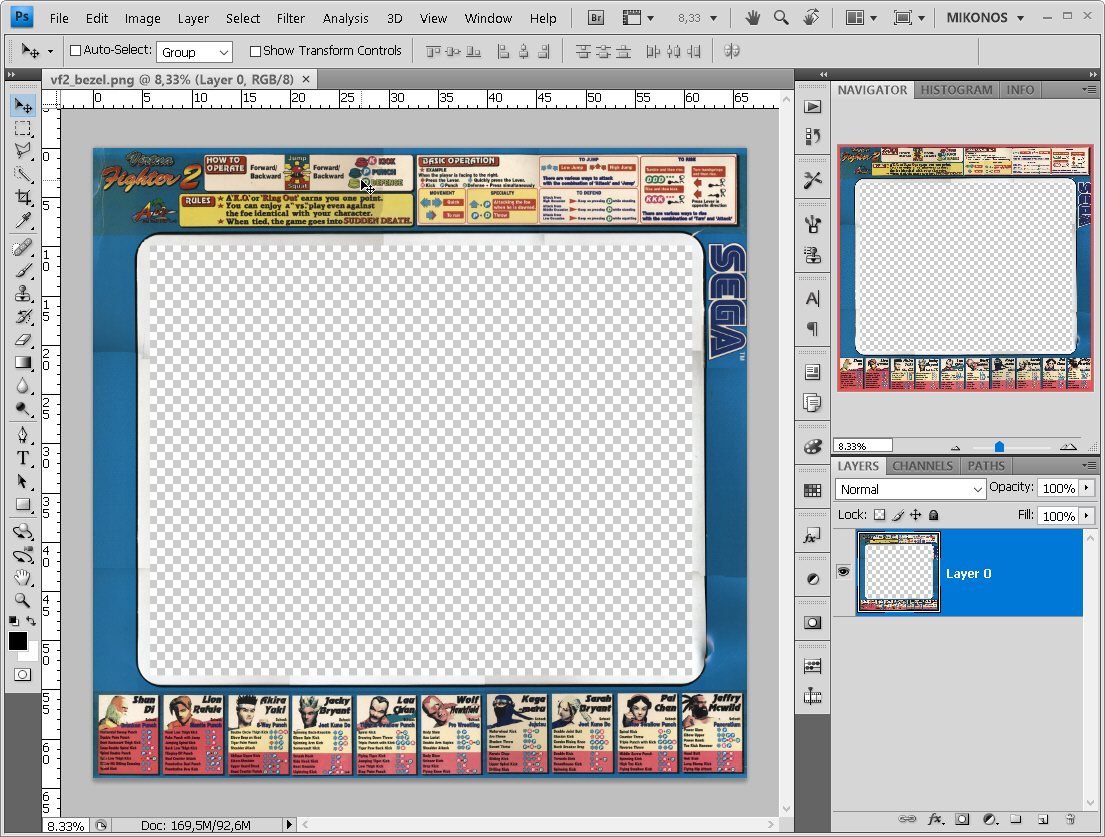Image resolution: width=1105 pixels, height=837 pixels.
Task: Select the Pen tool
Action: click(x=23, y=434)
